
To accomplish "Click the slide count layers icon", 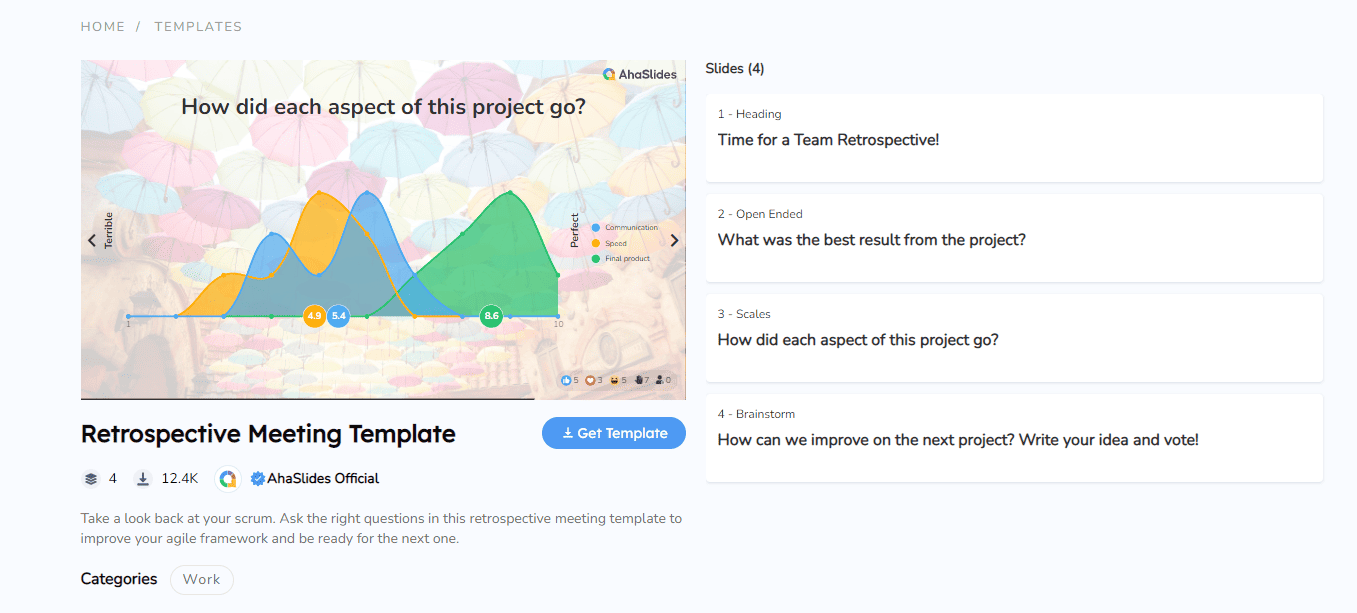I will click(x=91, y=479).
